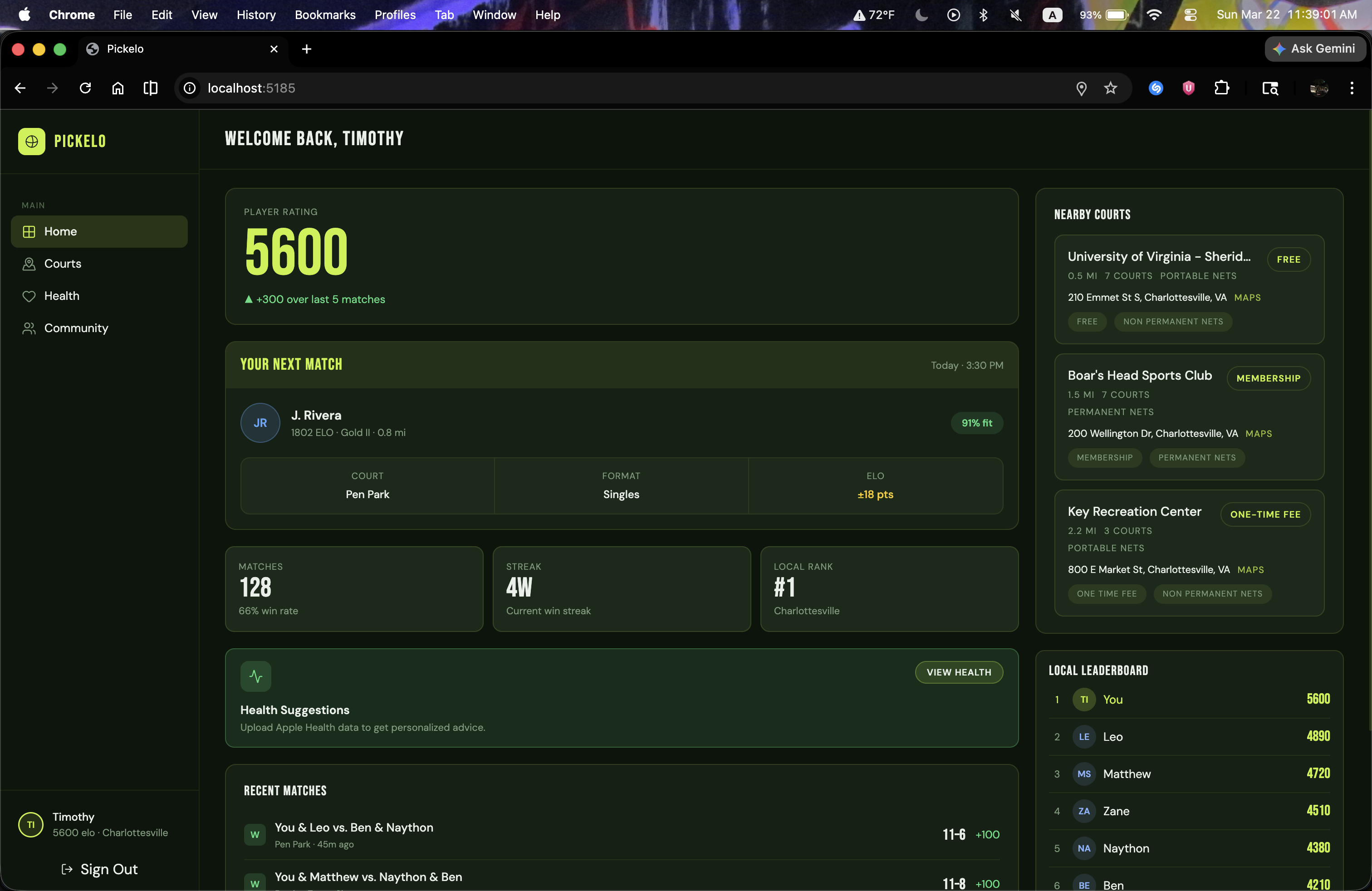Click the Sign Out button
1372x891 pixels.
[99, 869]
